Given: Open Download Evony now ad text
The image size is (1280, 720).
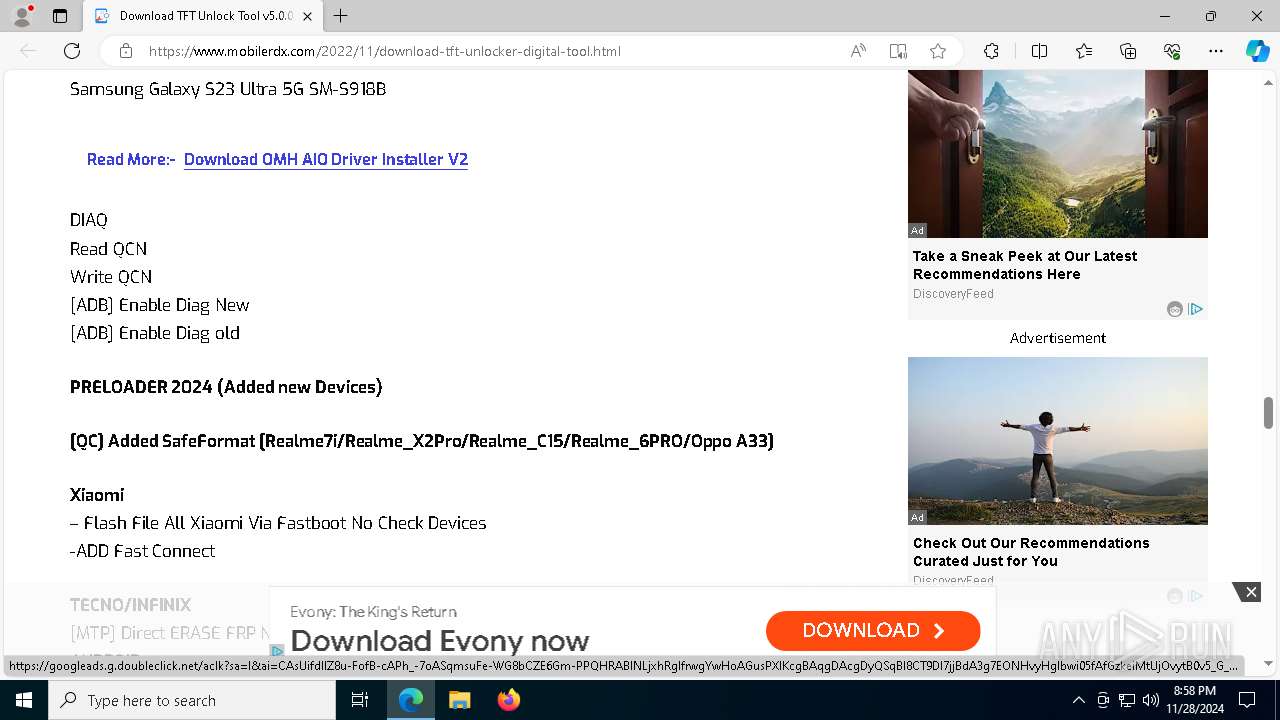Looking at the screenshot, I should tap(440, 641).
